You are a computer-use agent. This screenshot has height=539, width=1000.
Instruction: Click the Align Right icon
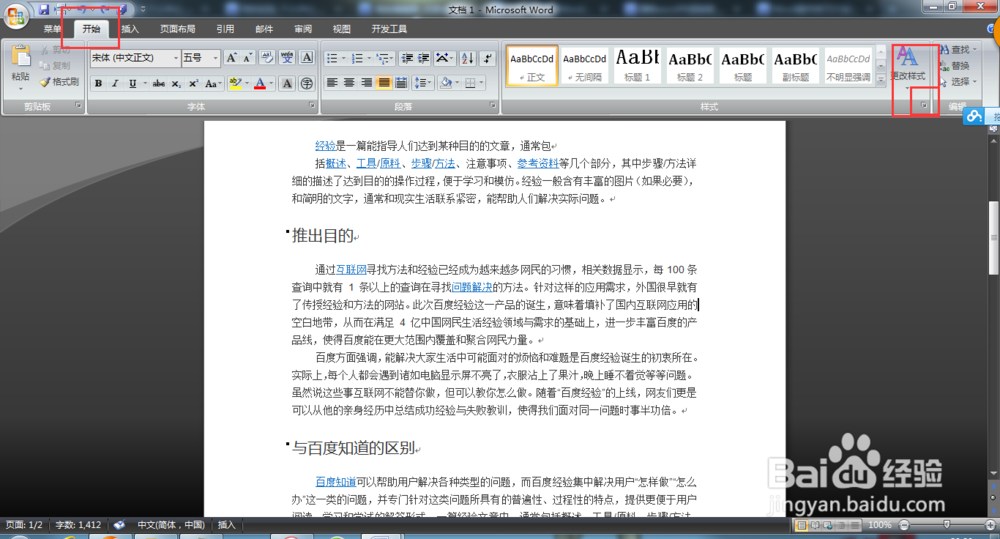[x=366, y=83]
